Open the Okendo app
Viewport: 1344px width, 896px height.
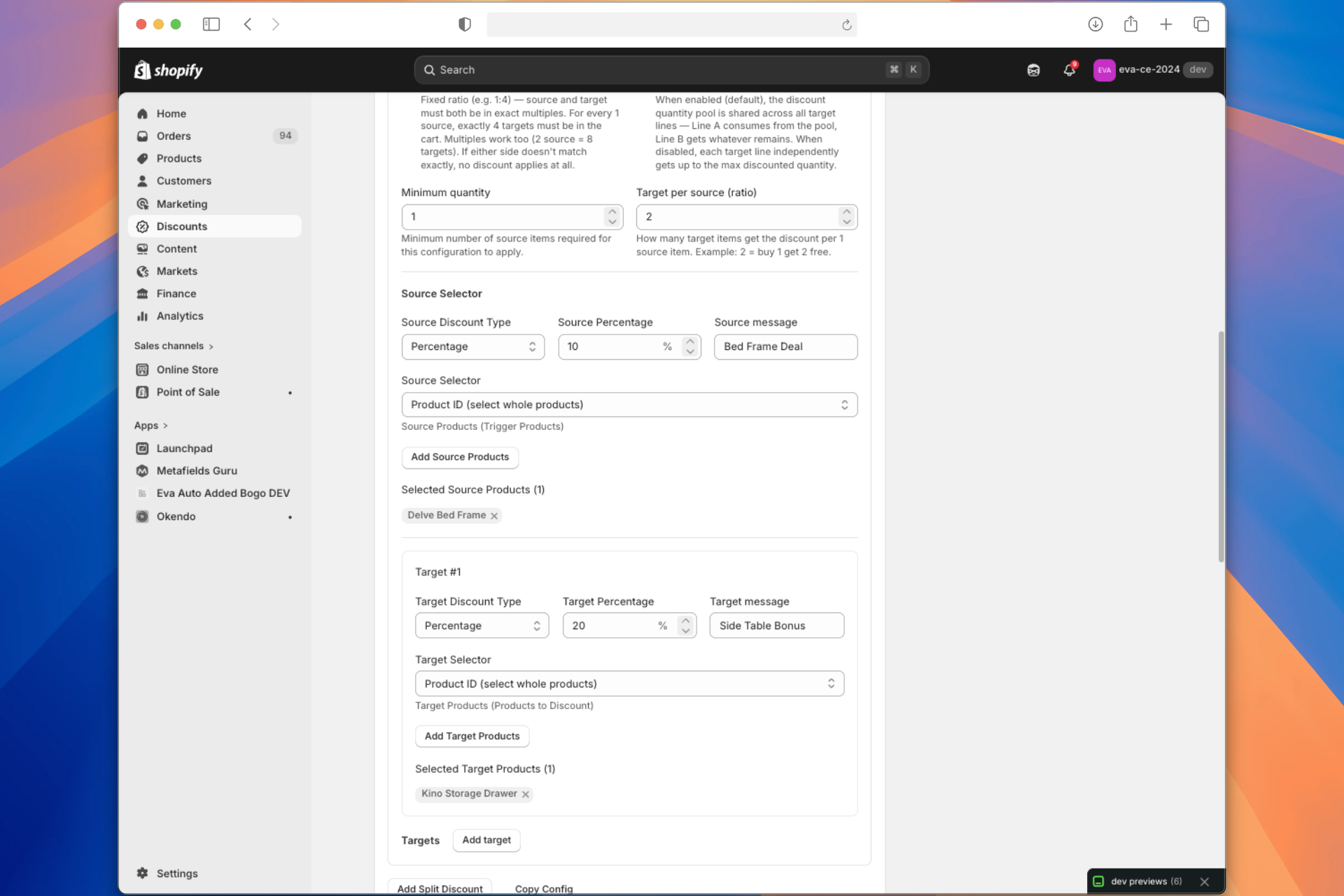(176, 516)
